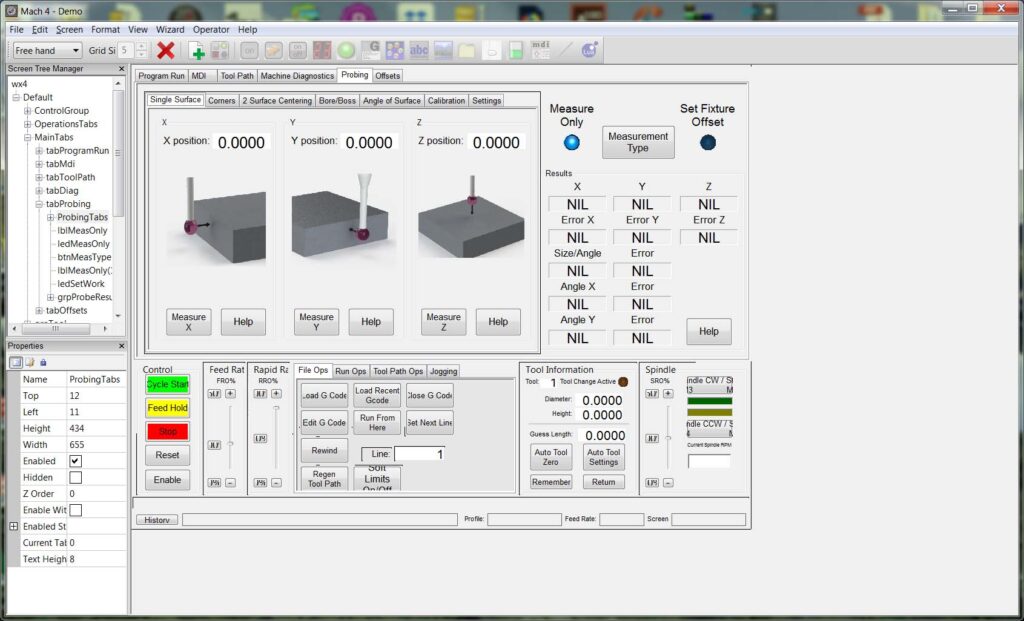Viewport: 1024px width, 621px height.
Task: Select the green LED control icon
Action: [346, 50]
